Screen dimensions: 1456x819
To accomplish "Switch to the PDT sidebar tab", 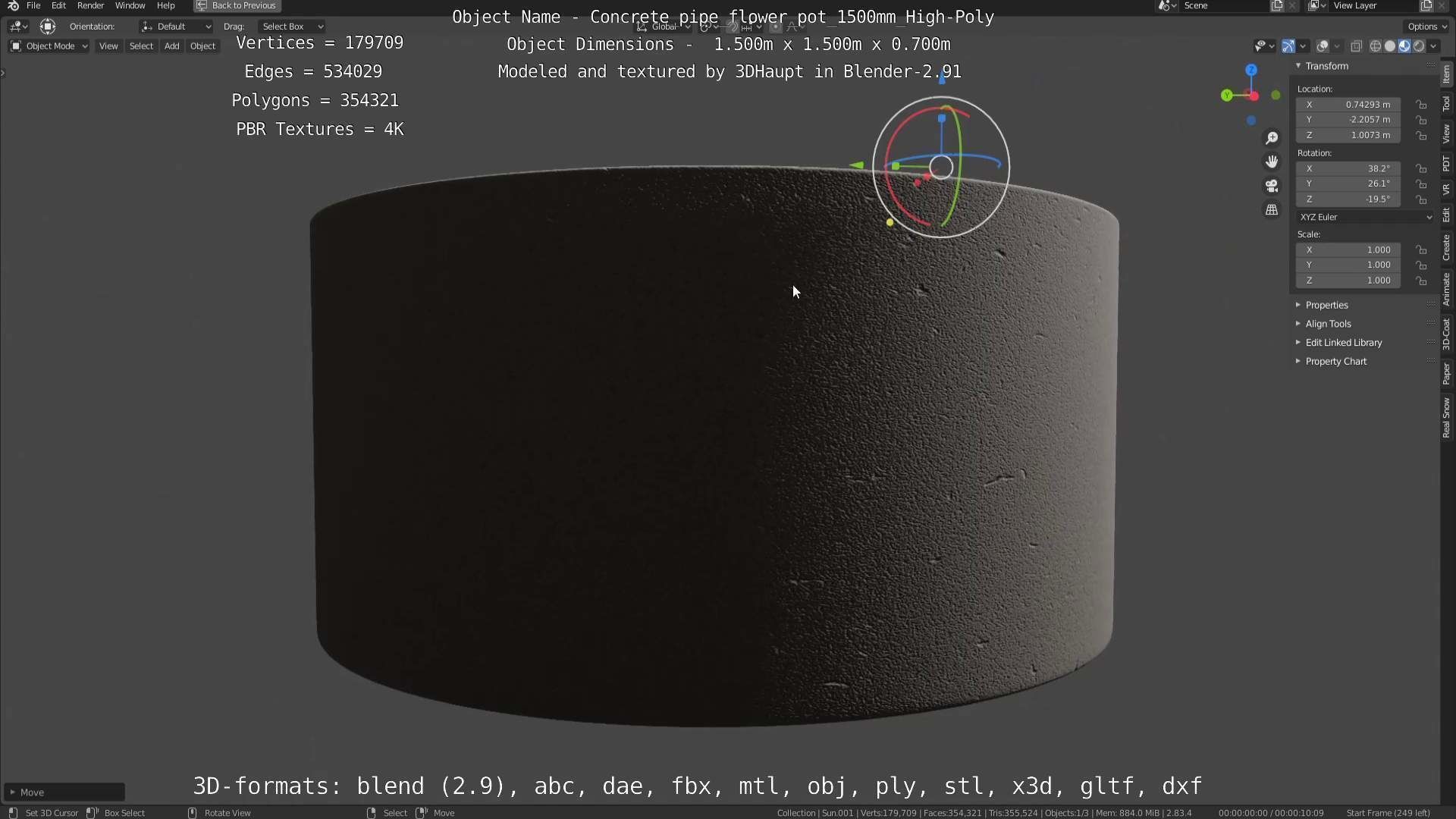I will pyautogui.click(x=1447, y=164).
